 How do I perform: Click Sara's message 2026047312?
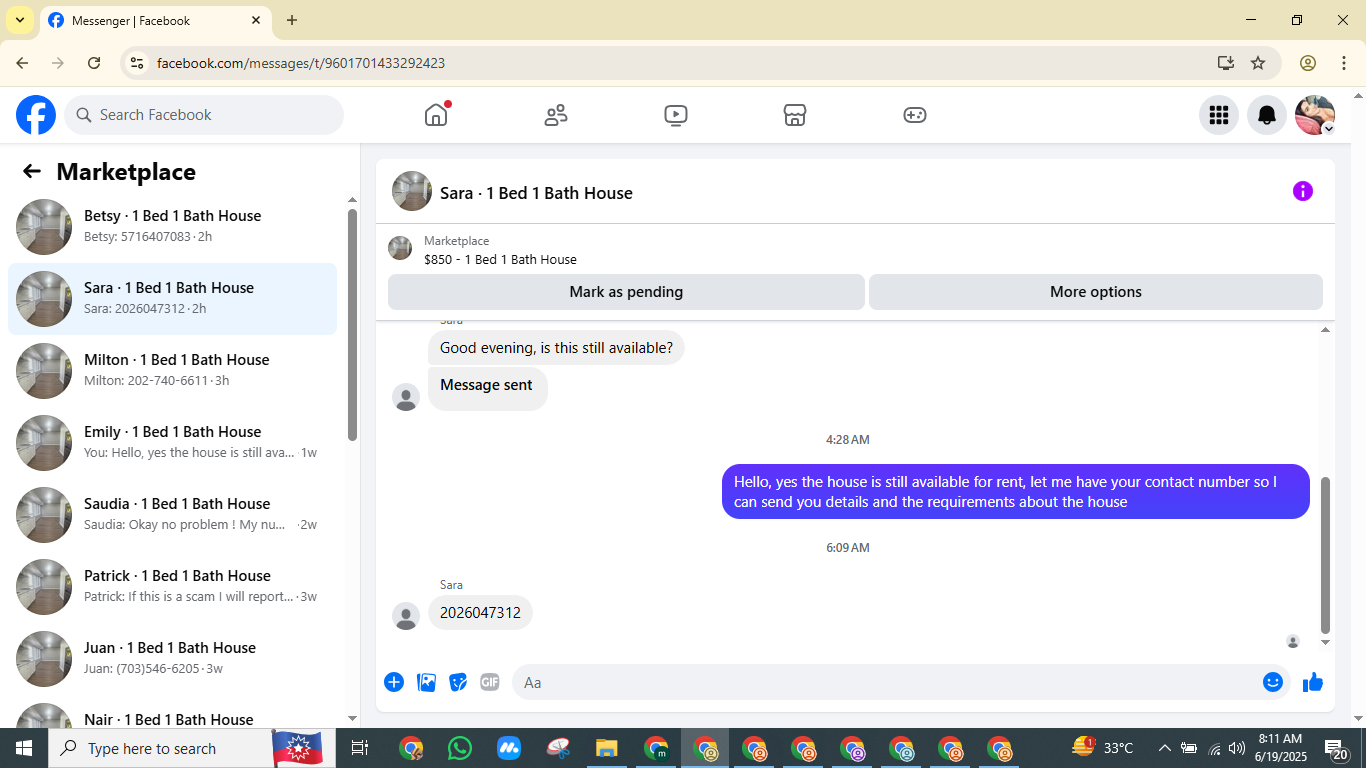click(480, 613)
